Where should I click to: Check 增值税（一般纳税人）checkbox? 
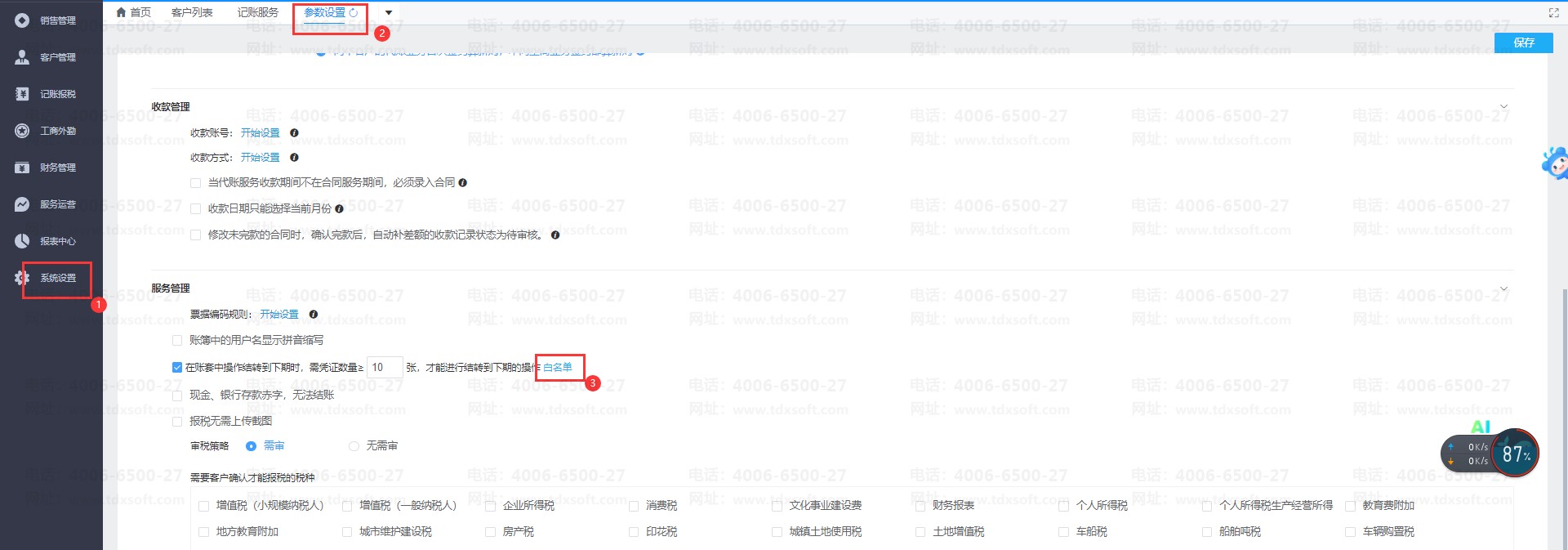[347, 506]
